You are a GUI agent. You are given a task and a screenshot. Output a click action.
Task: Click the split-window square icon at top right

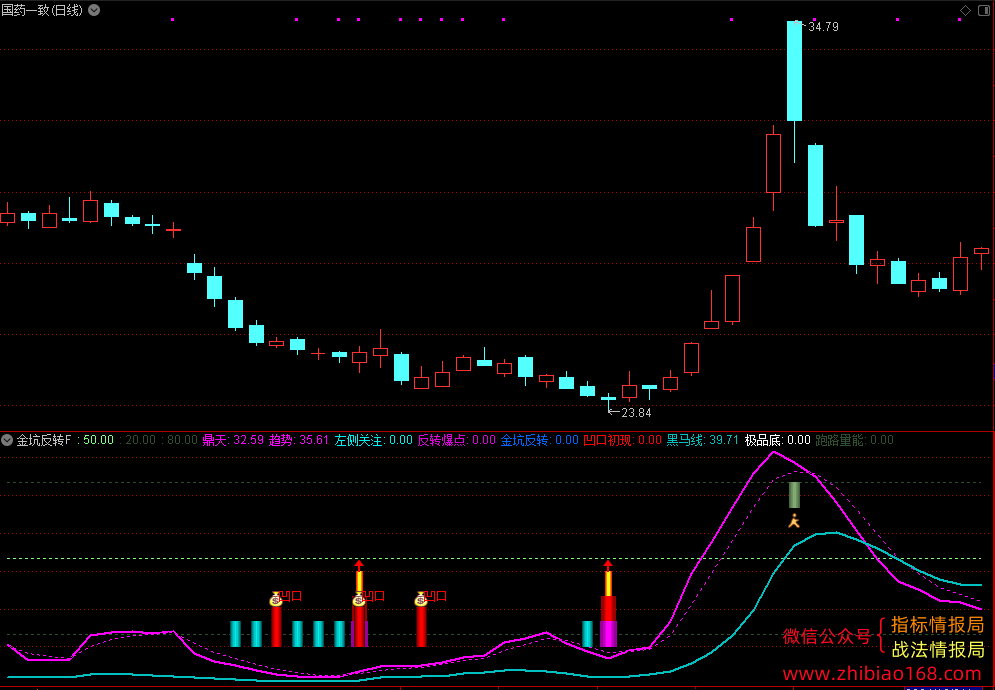click(984, 10)
